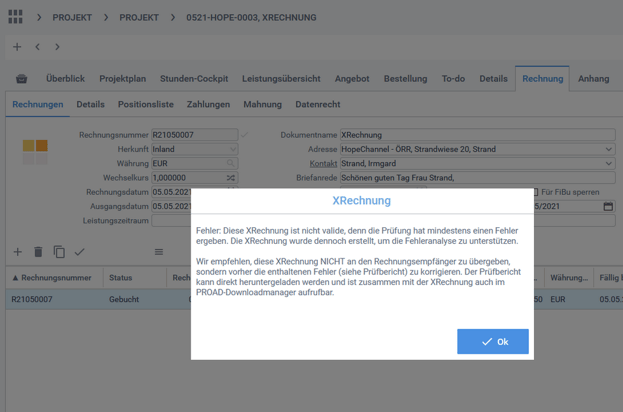Open the app grid menu icon
623x412 pixels.
pos(15,17)
